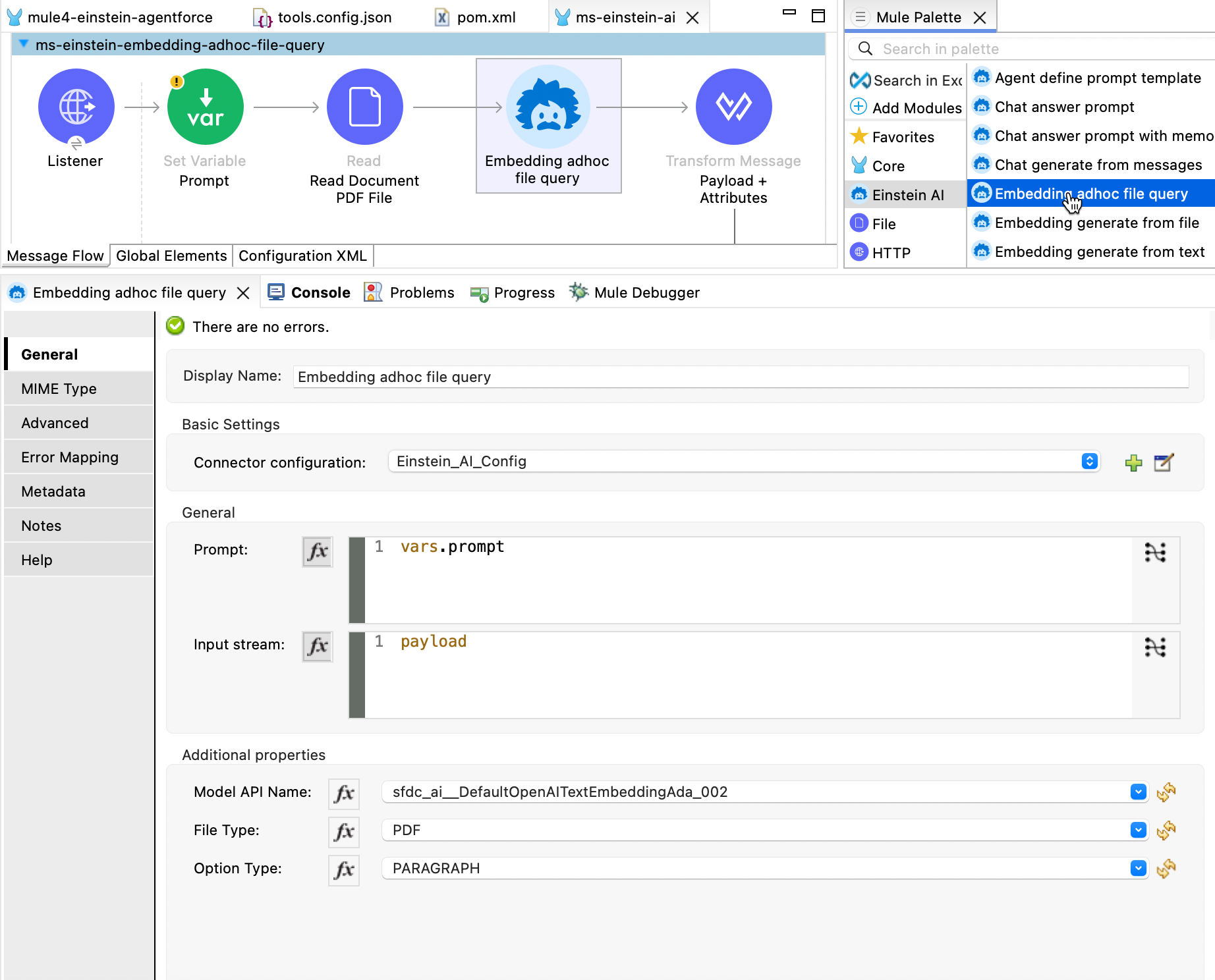This screenshot has height=980, width=1215.
Task: Open the pom.xml editor tab
Action: point(476,18)
